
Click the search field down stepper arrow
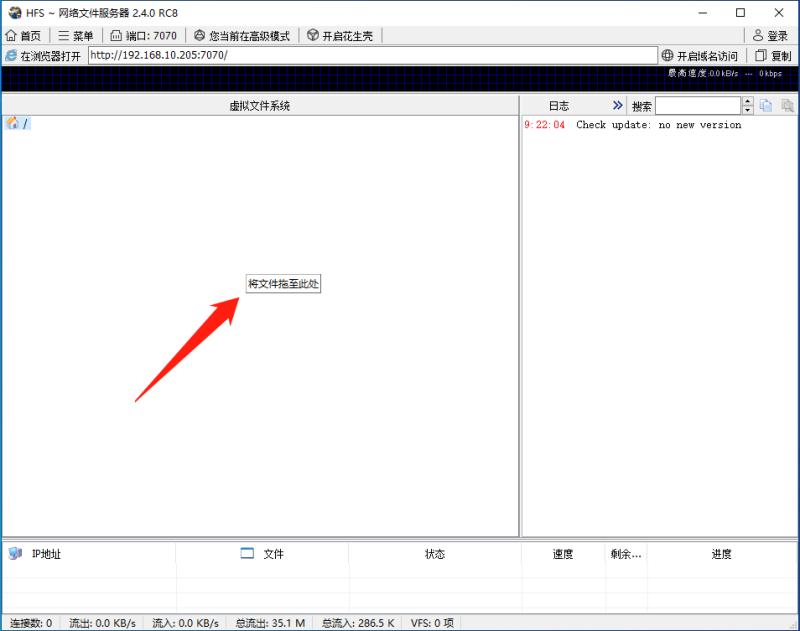click(748, 109)
